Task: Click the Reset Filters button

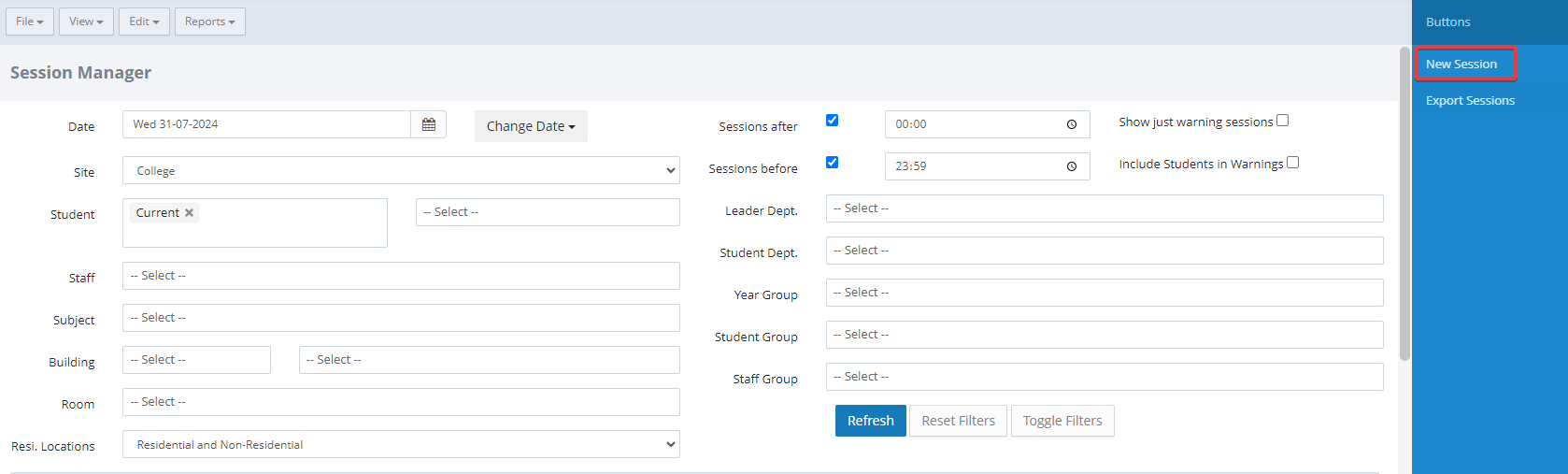Action: tap(958, 421)
